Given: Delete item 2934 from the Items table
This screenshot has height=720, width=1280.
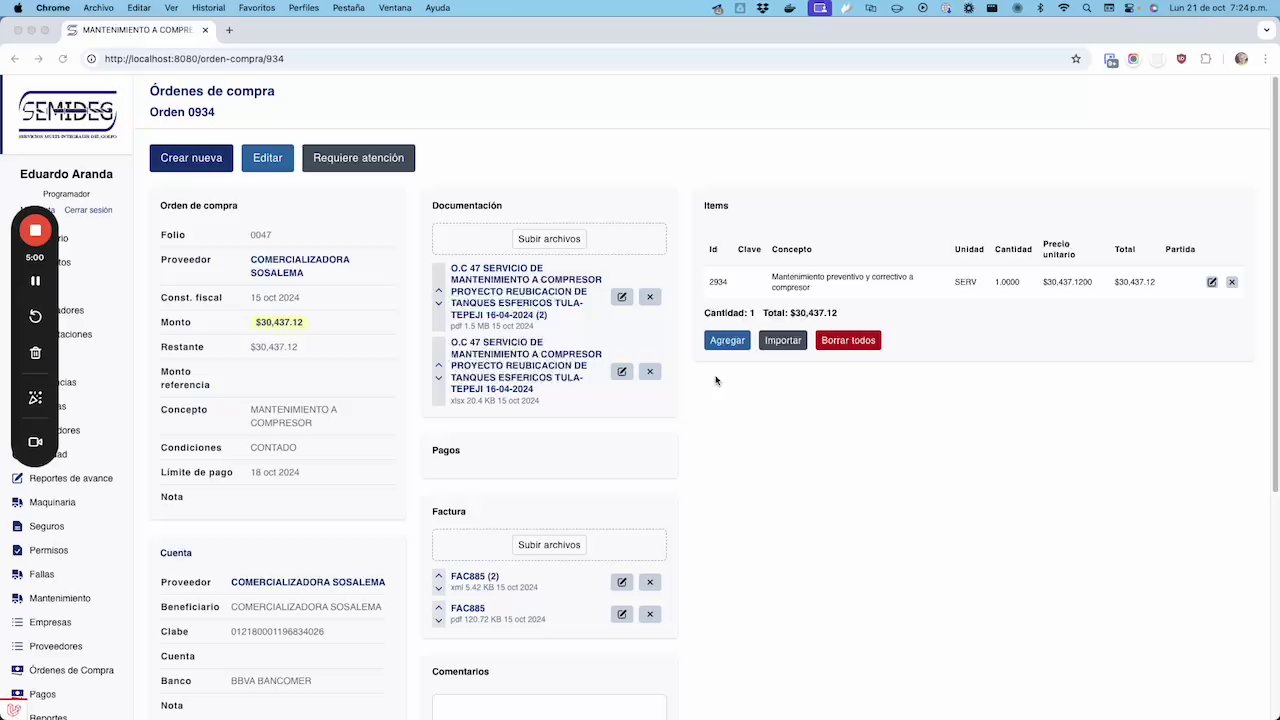Looking at the screenshot, I should pyautogui.click(x=1232, y=282).
